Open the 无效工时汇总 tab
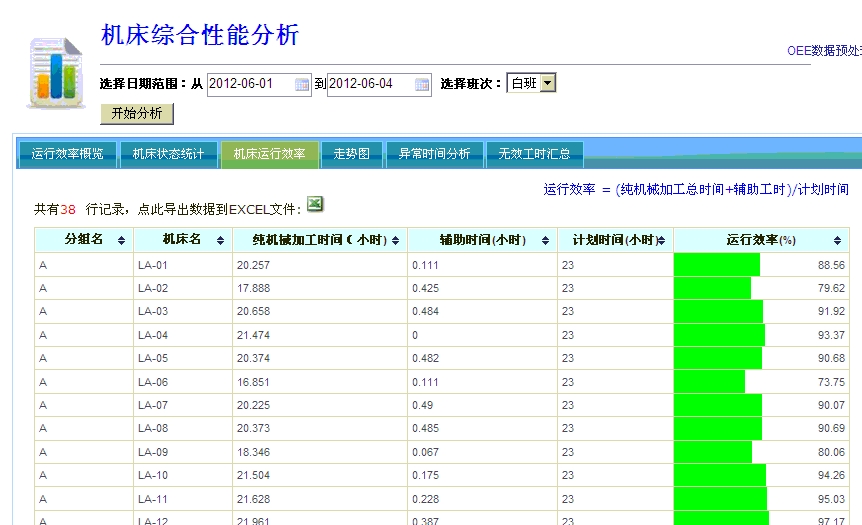The height and width of the screenshot is (525, 862). click(x=534, y=154)
